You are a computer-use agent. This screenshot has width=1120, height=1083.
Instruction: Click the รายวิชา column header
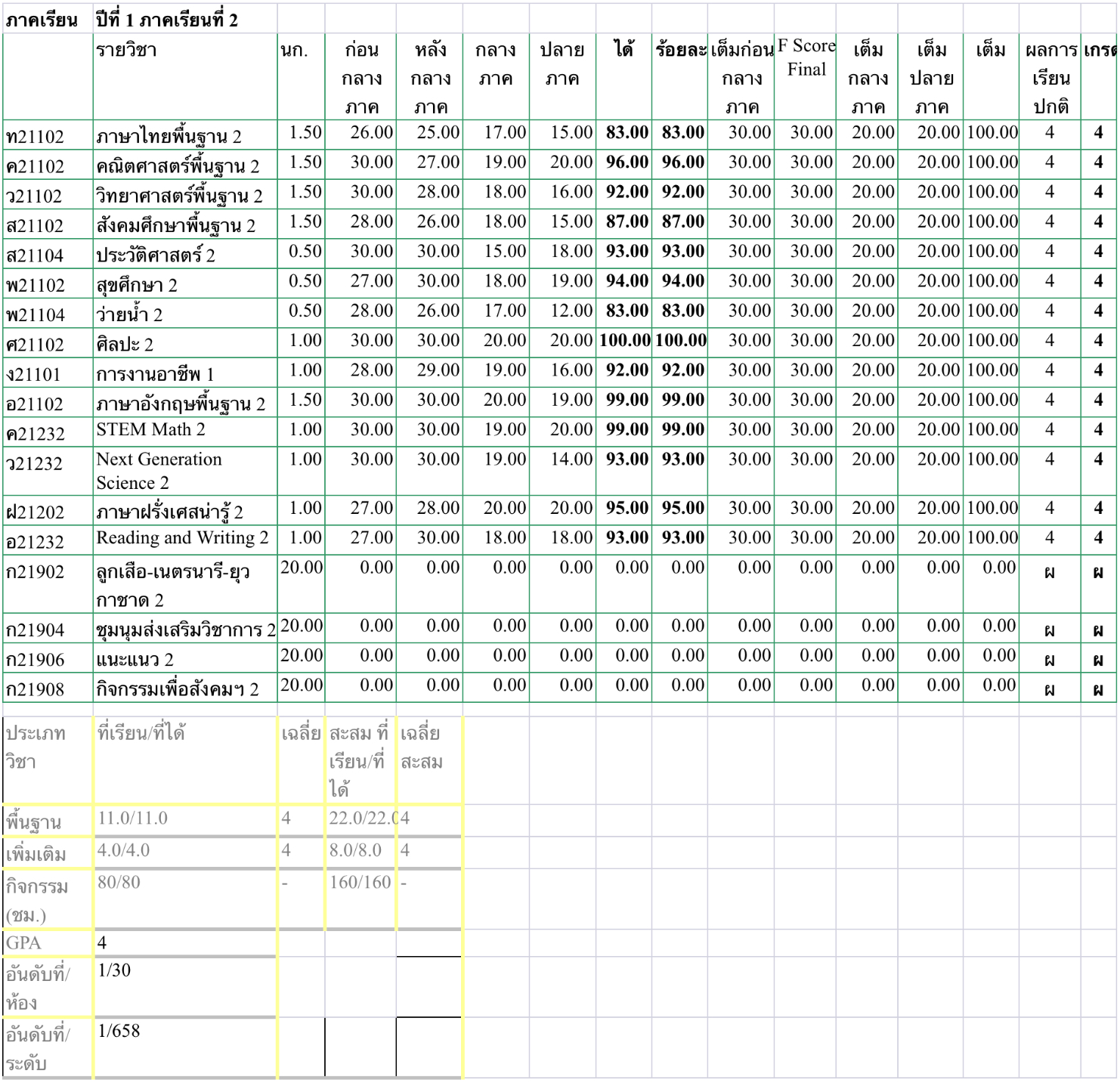pos(185,76)
